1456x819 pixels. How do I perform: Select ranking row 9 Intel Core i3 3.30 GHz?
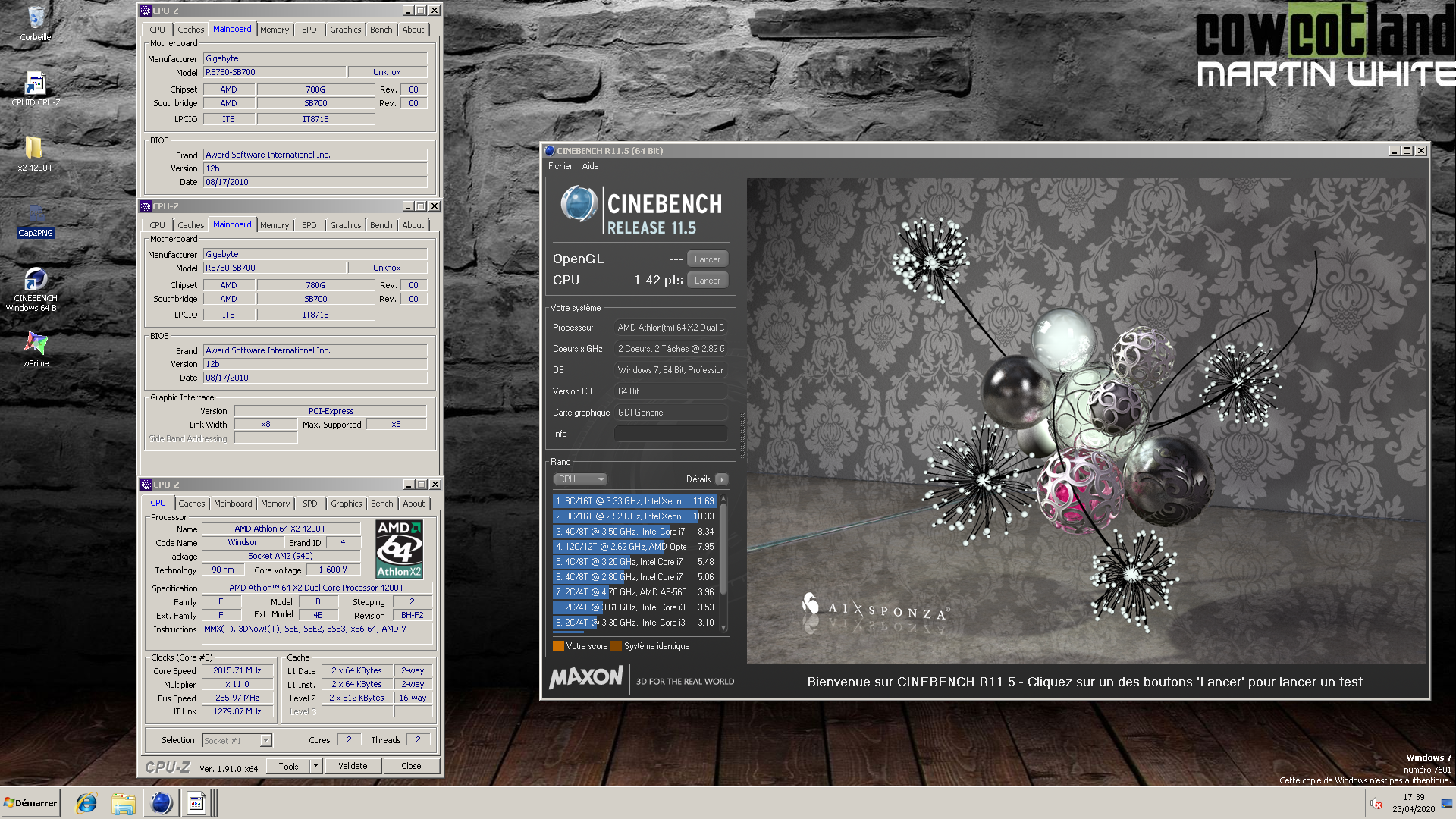(x=634, y=623)
